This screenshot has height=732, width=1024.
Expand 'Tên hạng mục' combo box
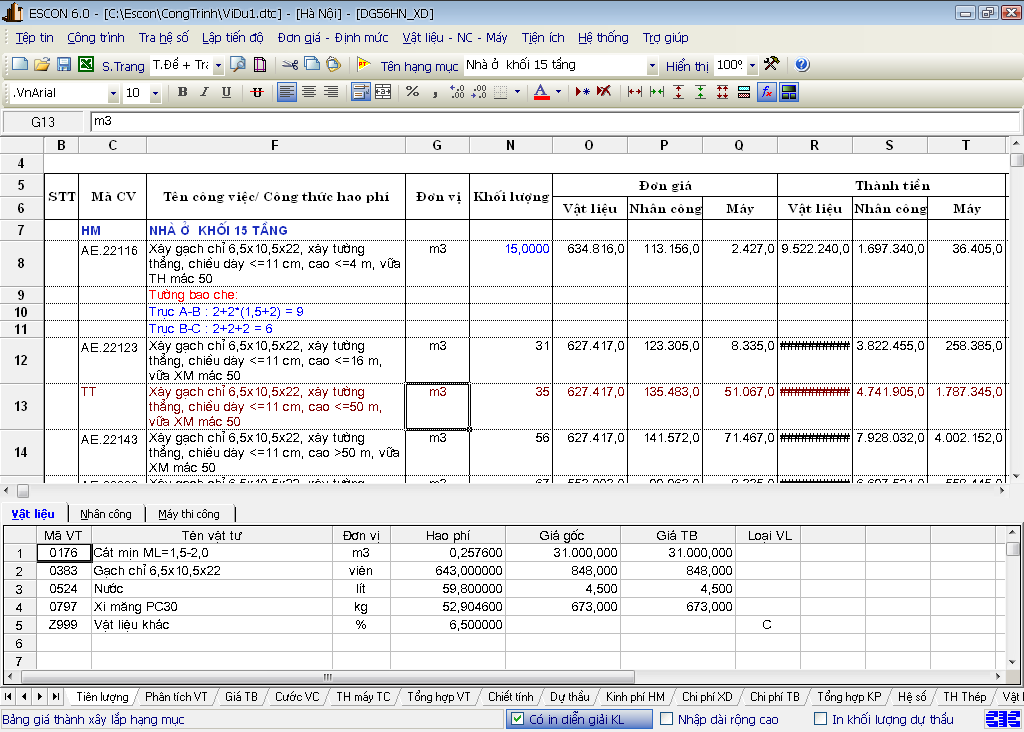coord(652,66)
